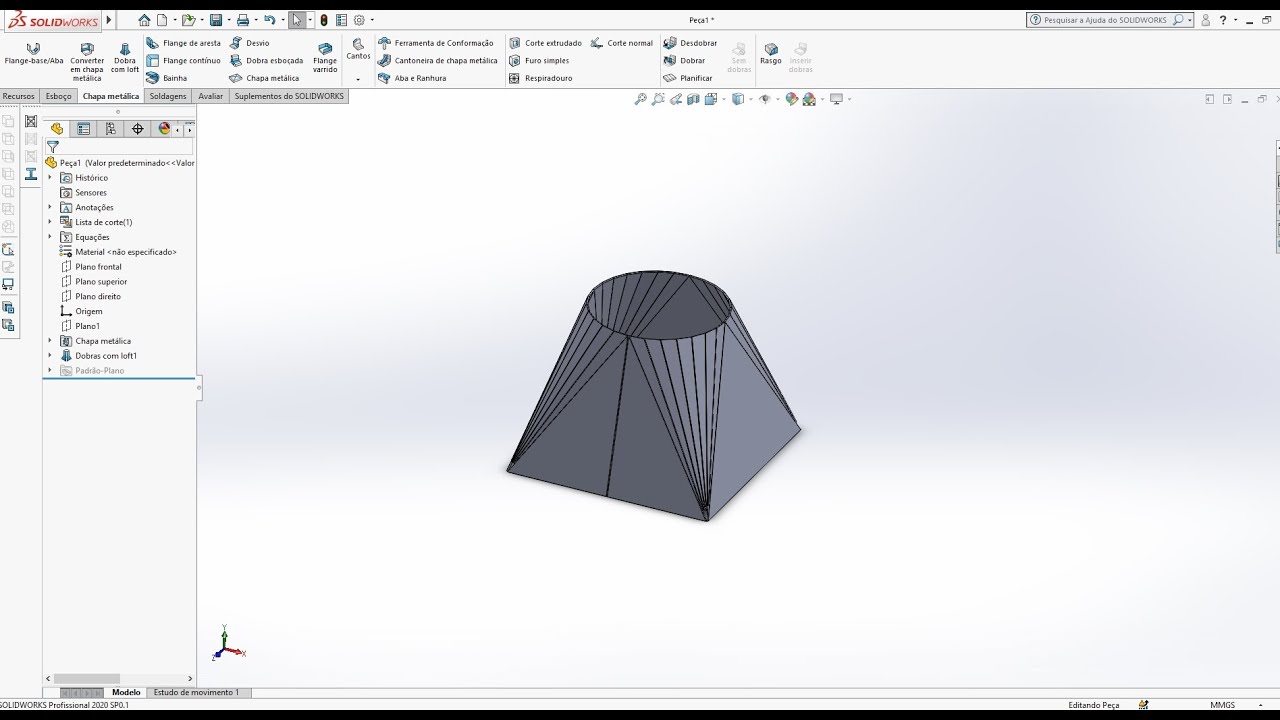
Task: Click the Furo simples tool
Action: pos(539,60)
